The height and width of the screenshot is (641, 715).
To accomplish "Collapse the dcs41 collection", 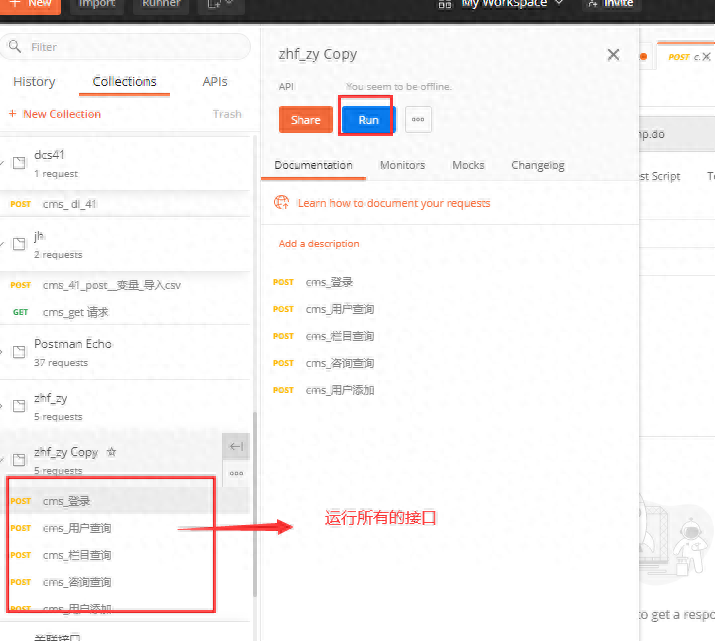I will coord(2,163).
